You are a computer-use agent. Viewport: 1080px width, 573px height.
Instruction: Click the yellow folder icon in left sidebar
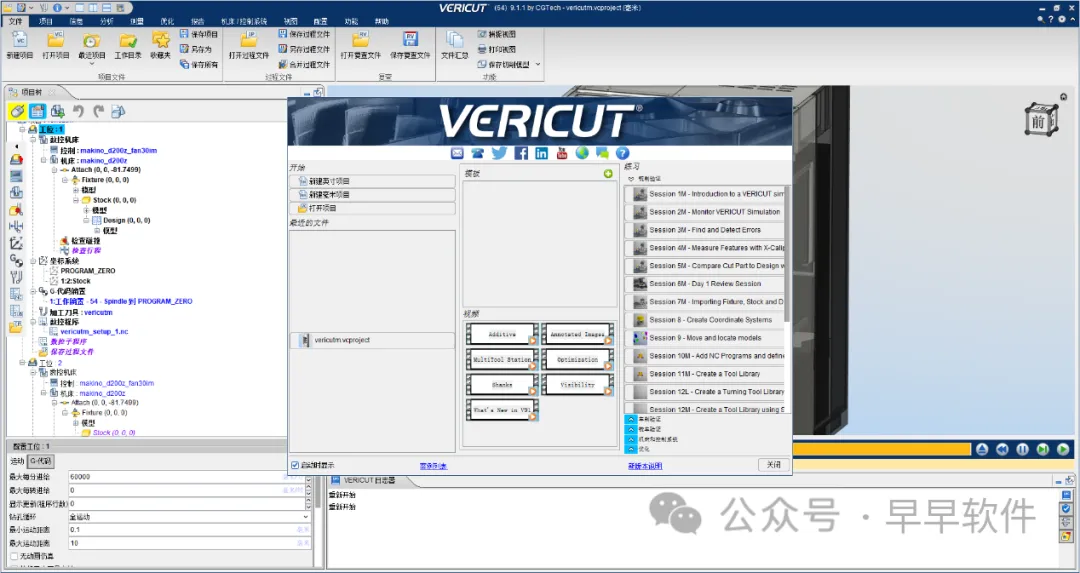coord(16,327)
